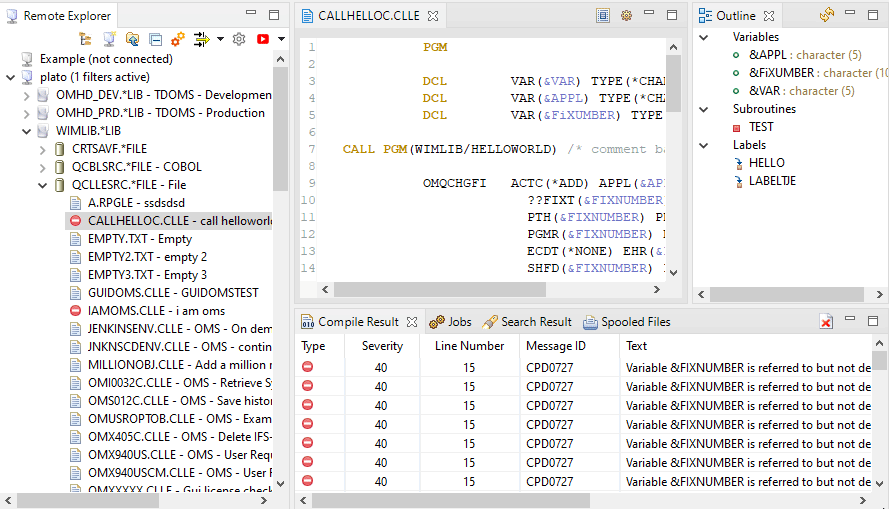Click the refresh arrows icon in Outline panel
889x509 pixels.
[826, 15]
